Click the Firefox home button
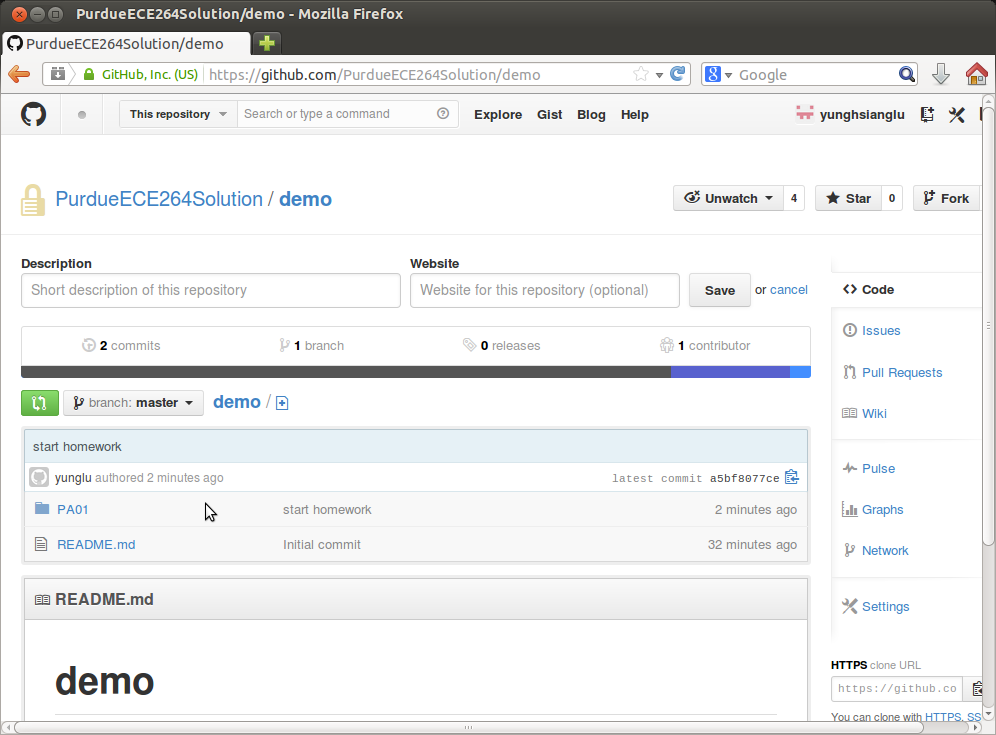 [976, 74]
